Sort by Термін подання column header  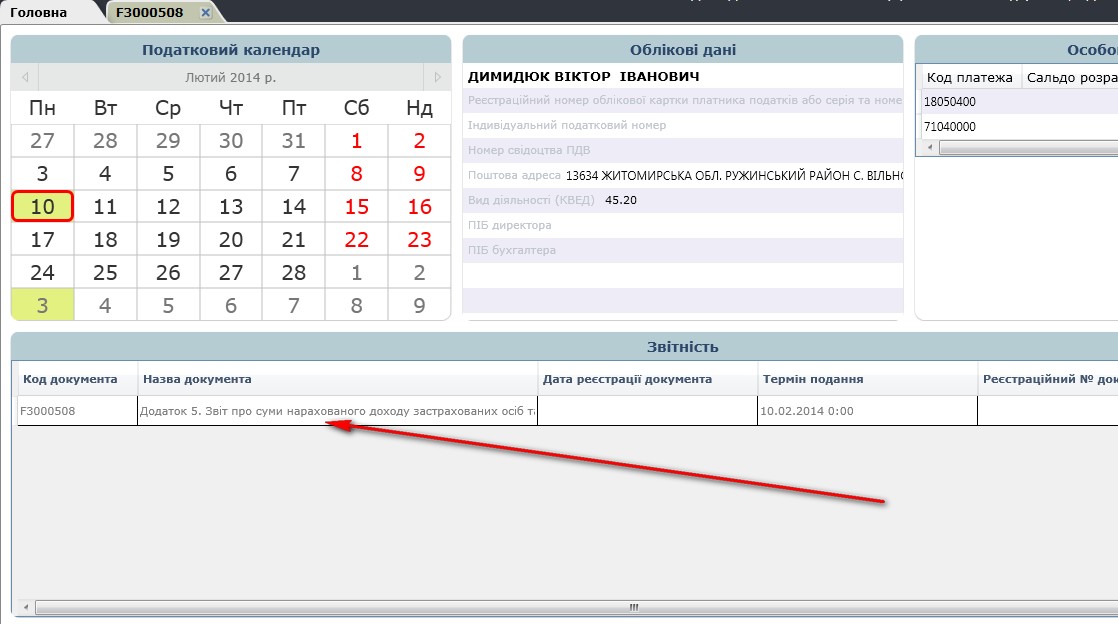point(866,379)
